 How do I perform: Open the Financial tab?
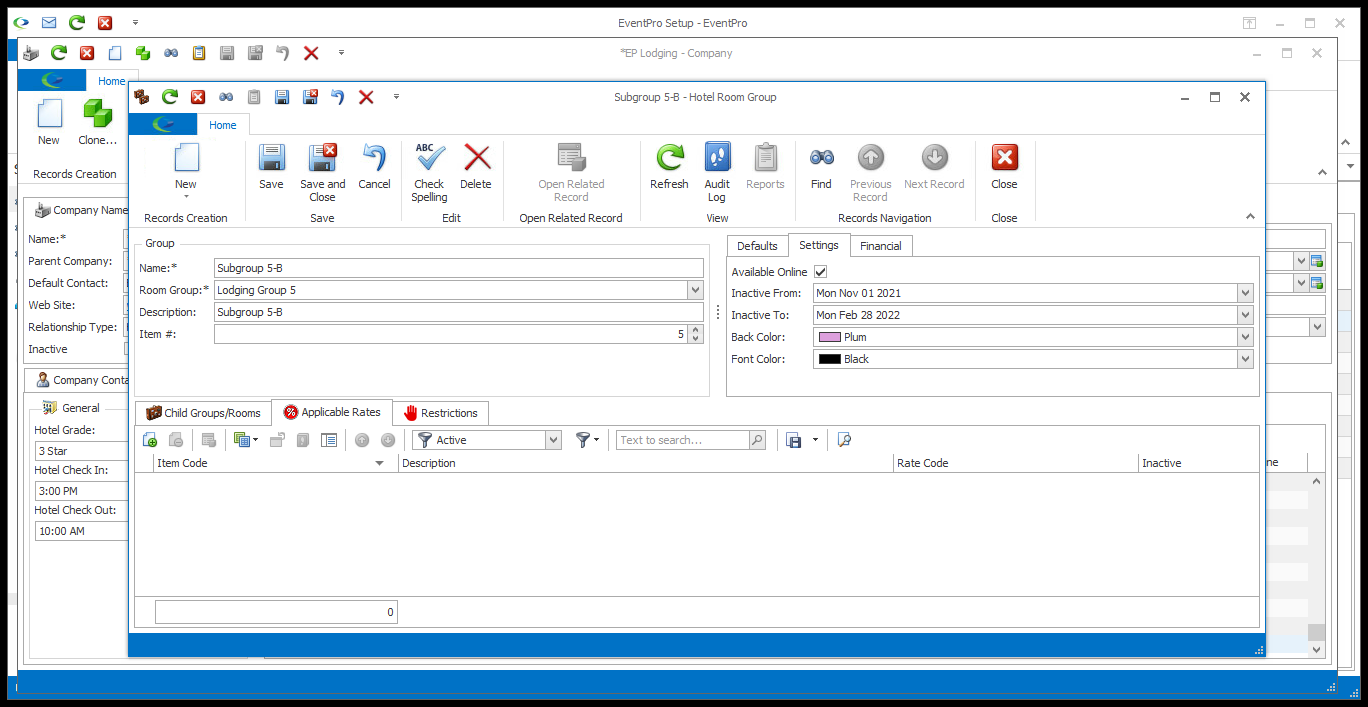tap(881, 246)
